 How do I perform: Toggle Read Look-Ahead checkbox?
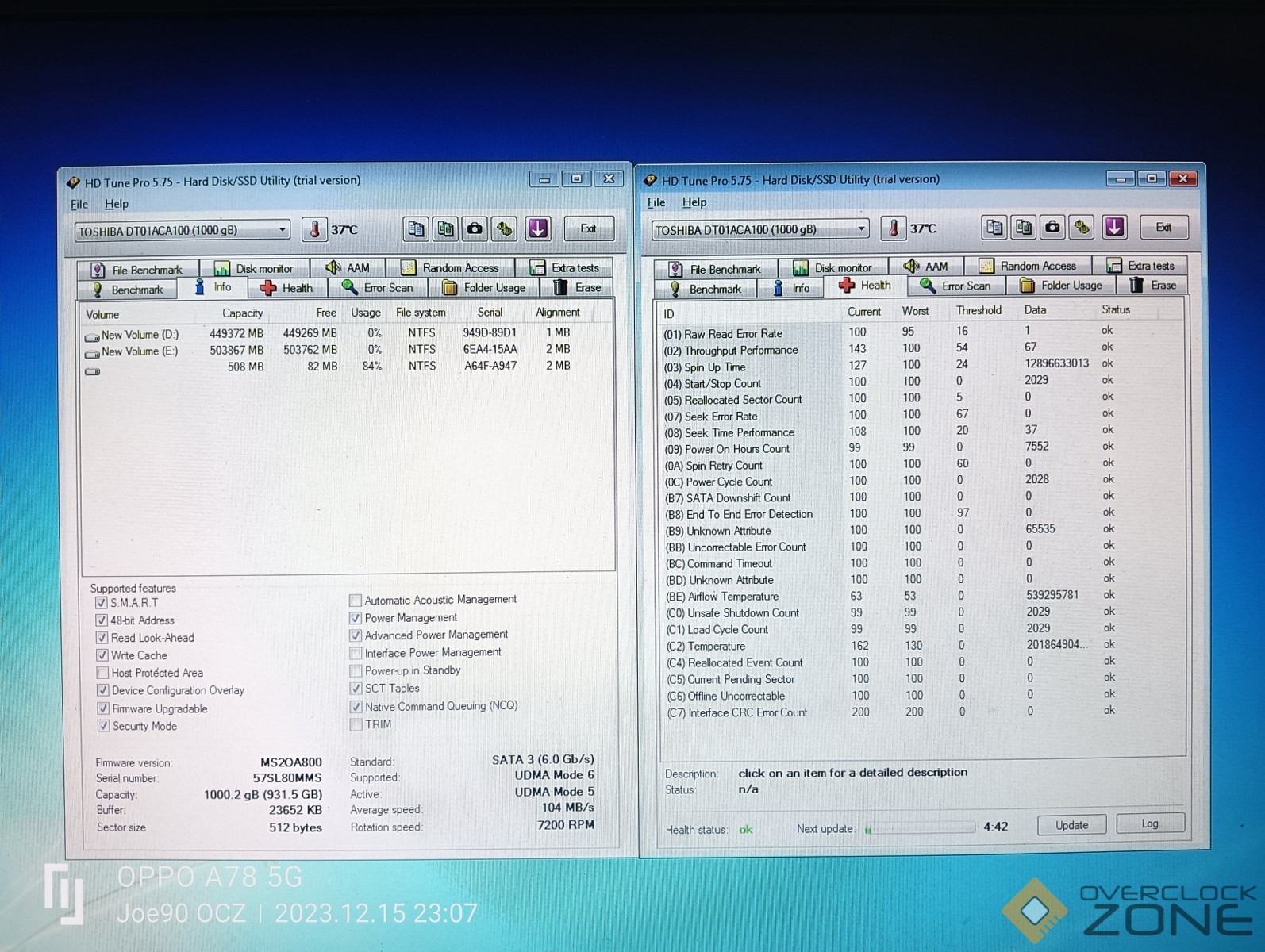102,638
